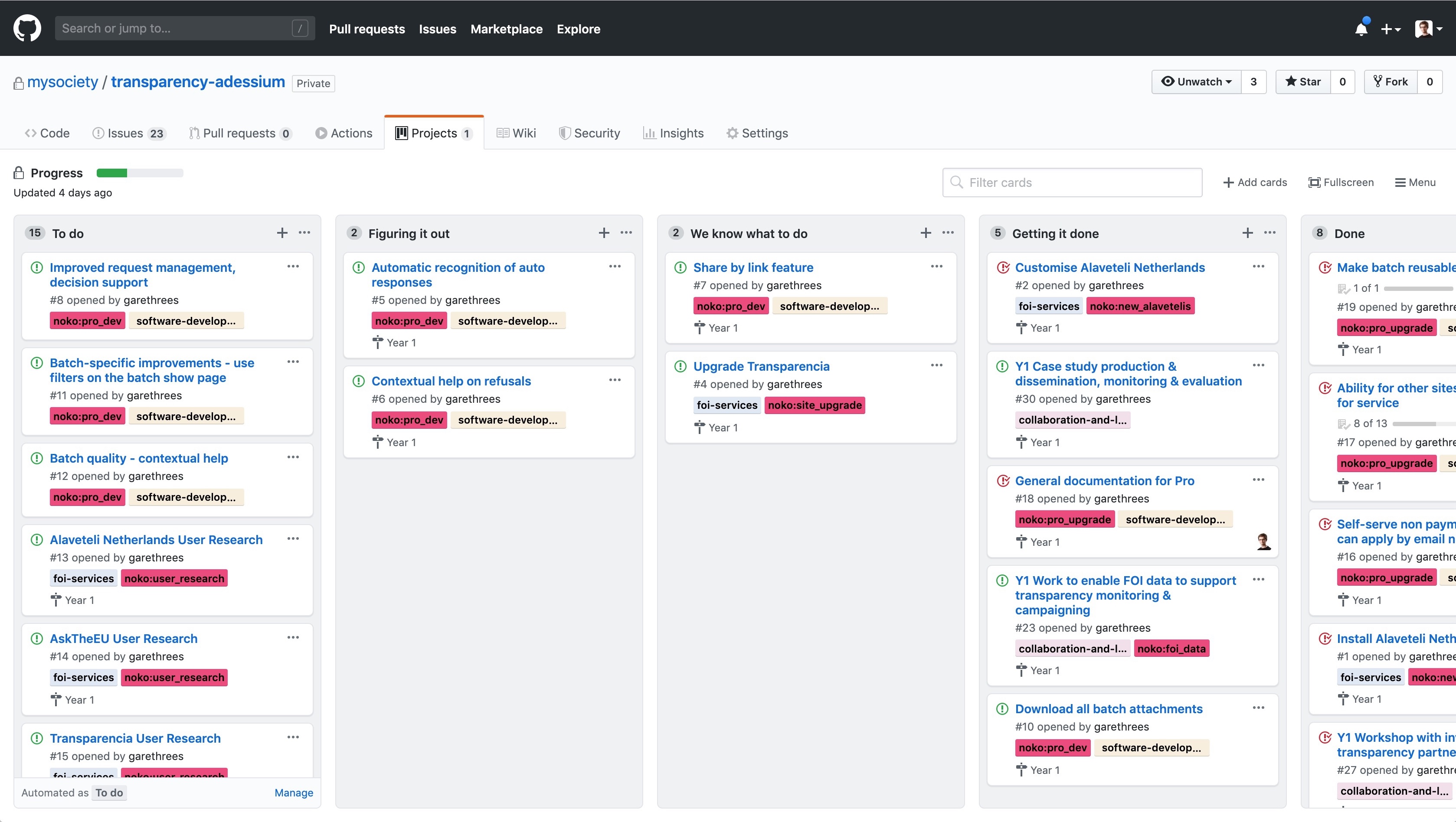
Task: Open card menu for Transparencia User Research
Action: [293, 737]
